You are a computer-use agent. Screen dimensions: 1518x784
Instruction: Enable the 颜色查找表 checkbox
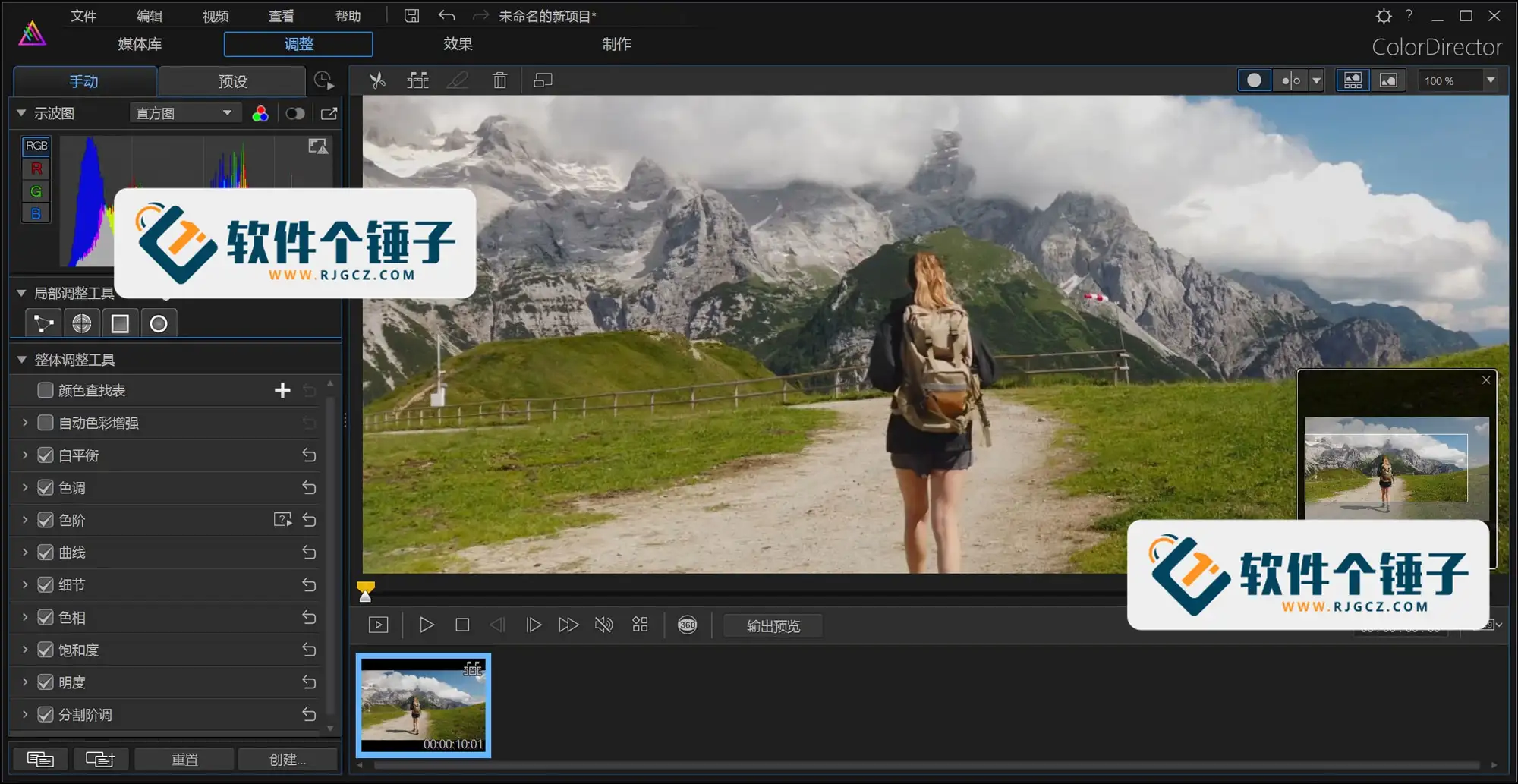(46, 390)
